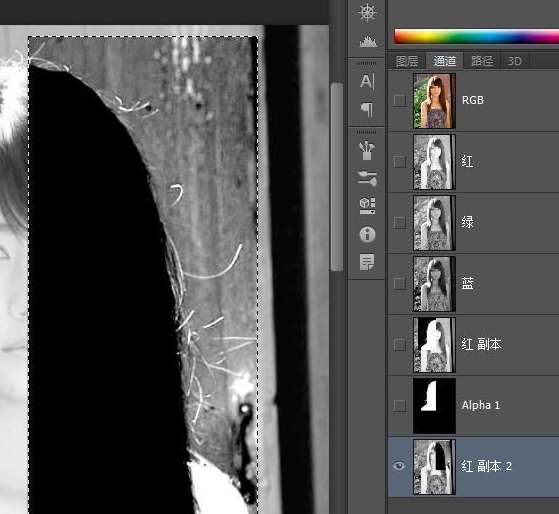Switch to the 路径 tab
This screenshot has width=559, height=514.
[x=482, y=61]
